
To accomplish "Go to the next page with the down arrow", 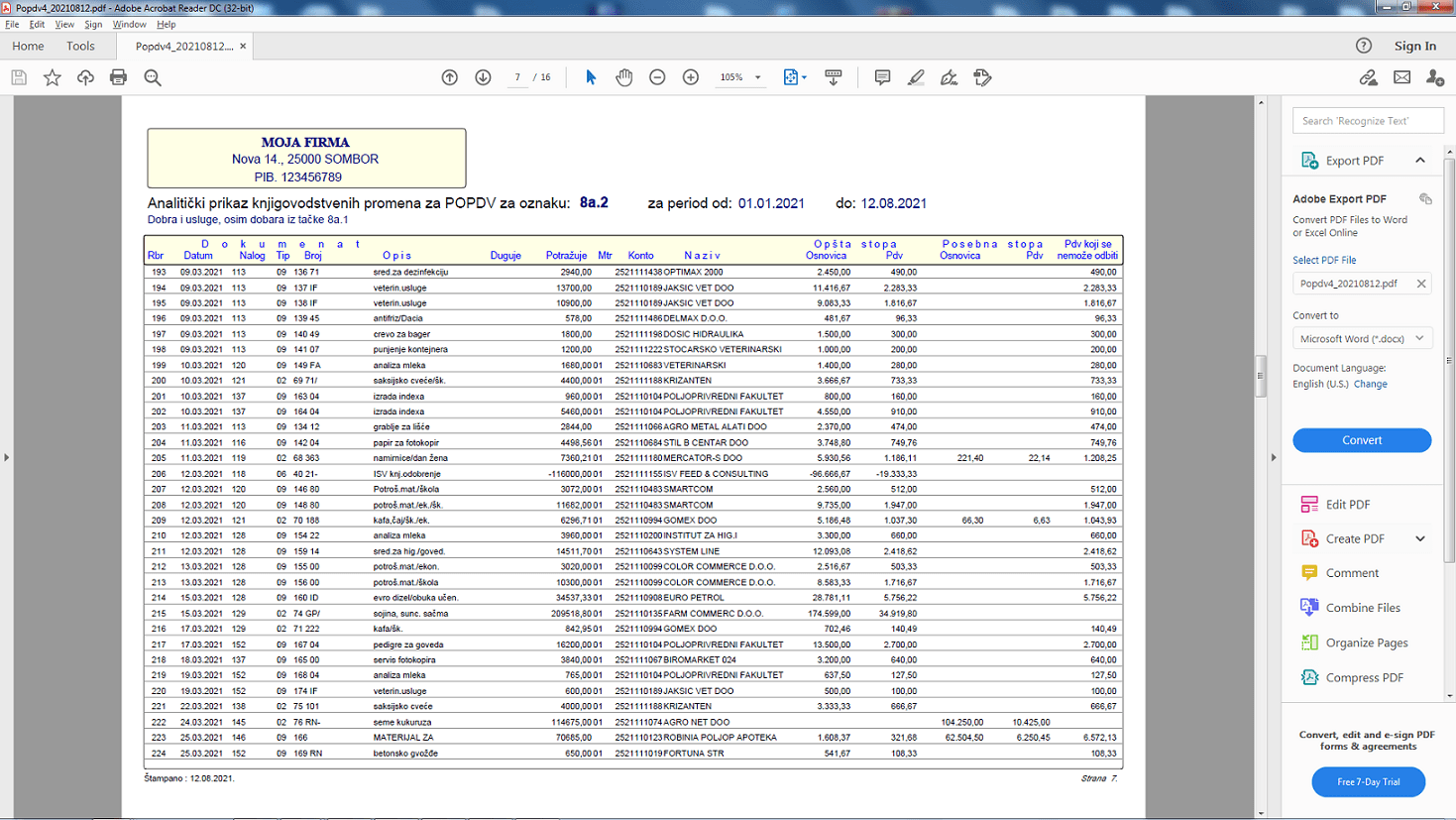I will (x=483, y=77).
